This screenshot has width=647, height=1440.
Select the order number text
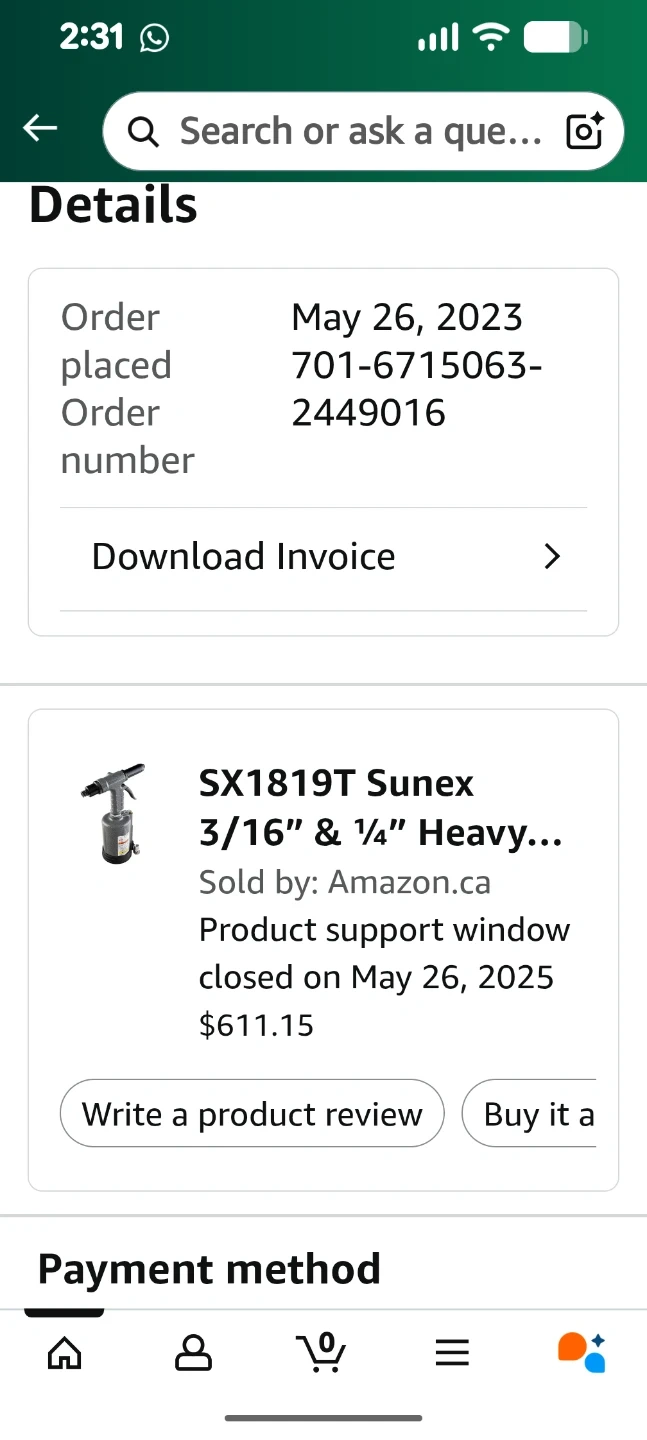tap(416, 389)
